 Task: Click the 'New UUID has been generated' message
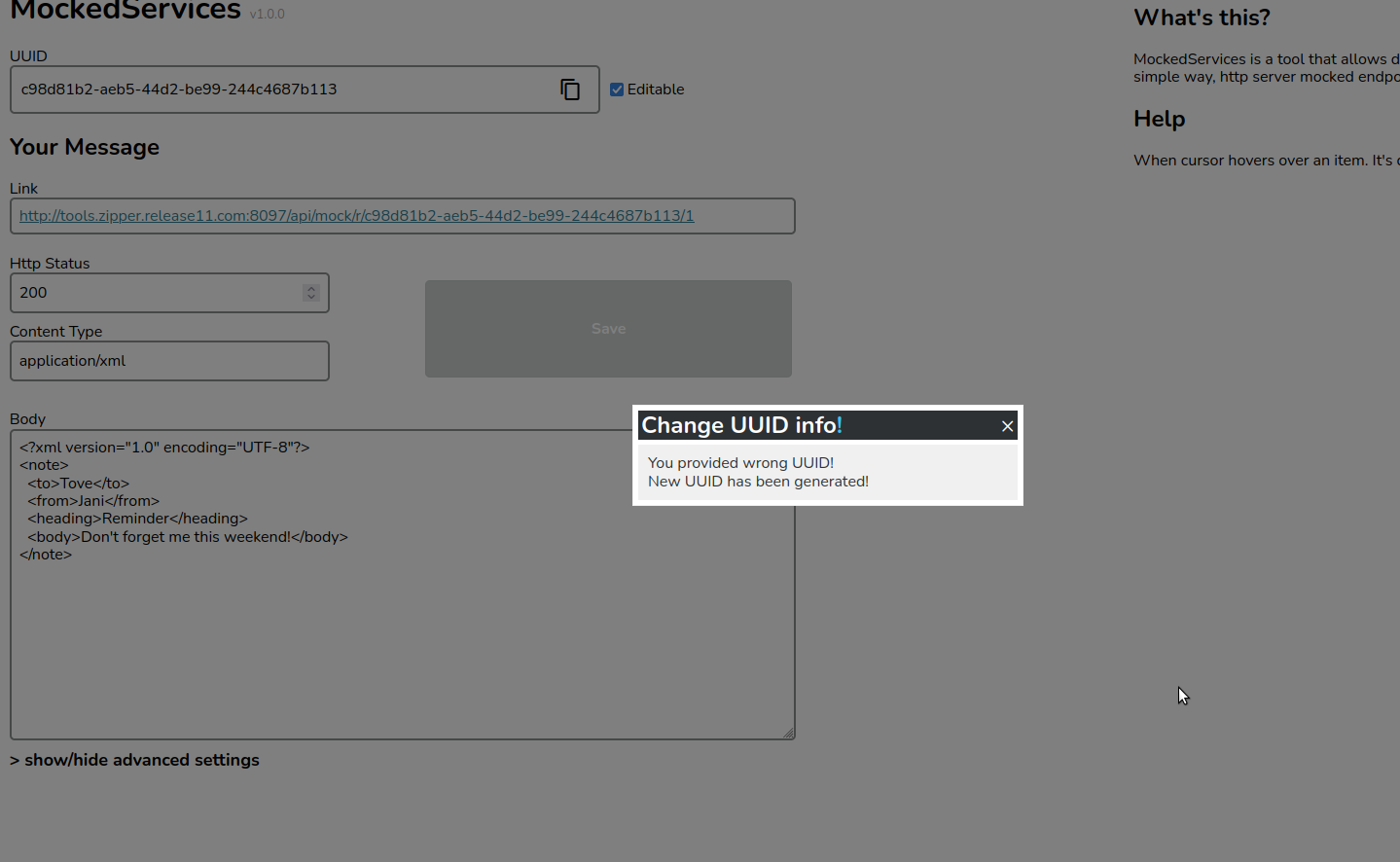758,482
